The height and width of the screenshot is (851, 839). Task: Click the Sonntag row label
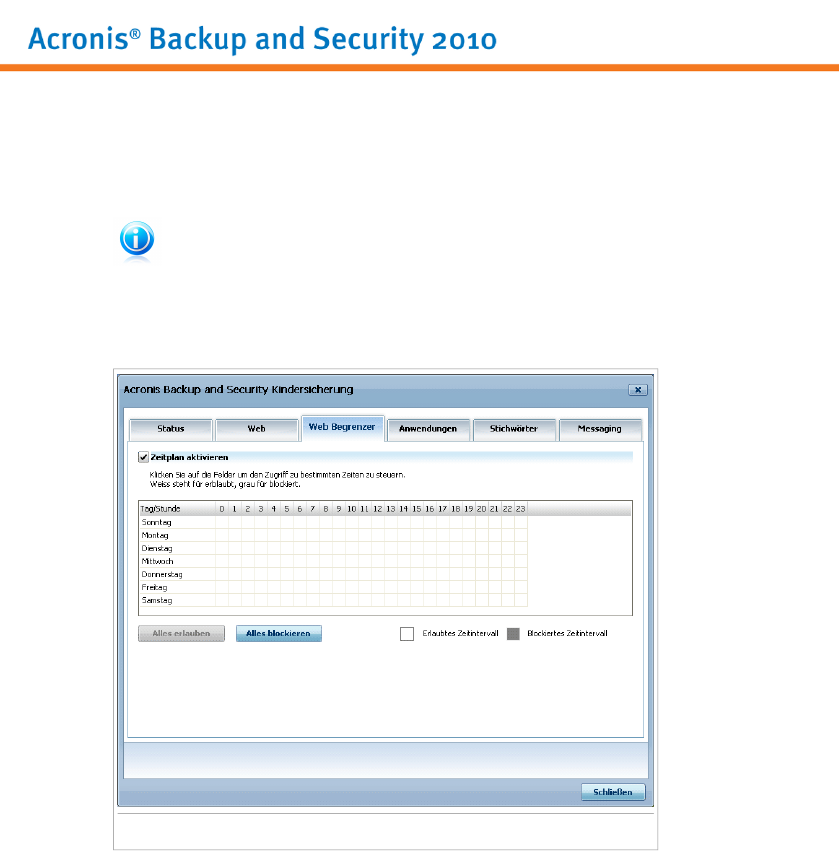coord(156,522)
